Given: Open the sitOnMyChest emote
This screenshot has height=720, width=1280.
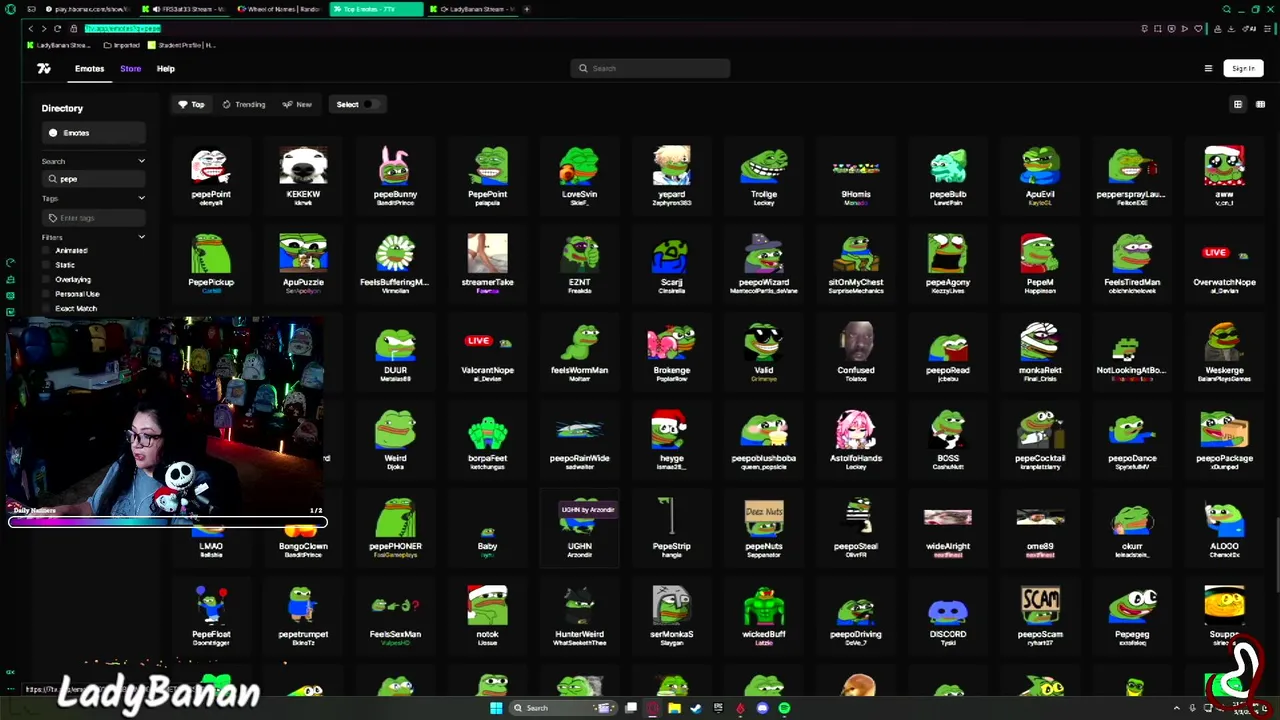Looking at the screenshot, I should click(x=856, y=264).
